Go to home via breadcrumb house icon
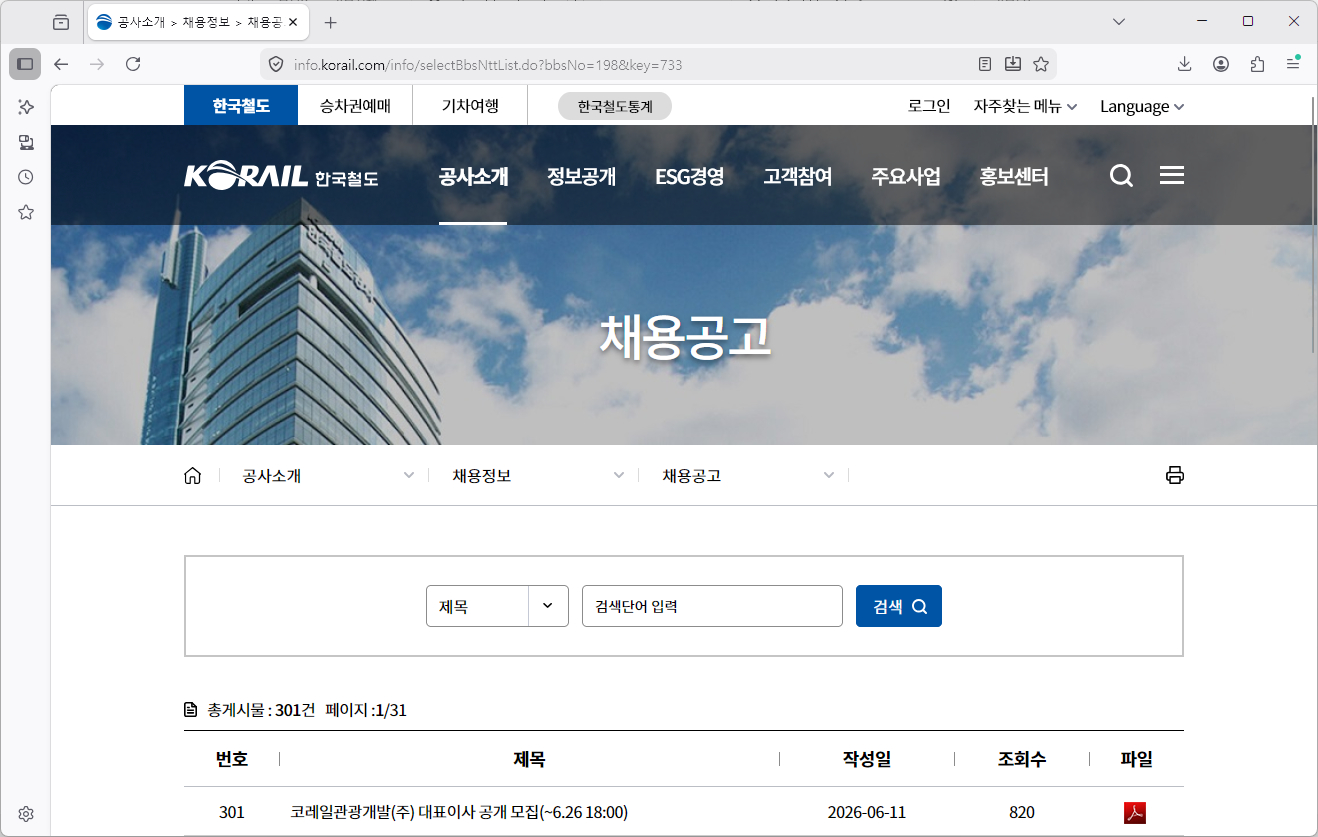The width and height of the screenshot is (1318, 837). 193,476
